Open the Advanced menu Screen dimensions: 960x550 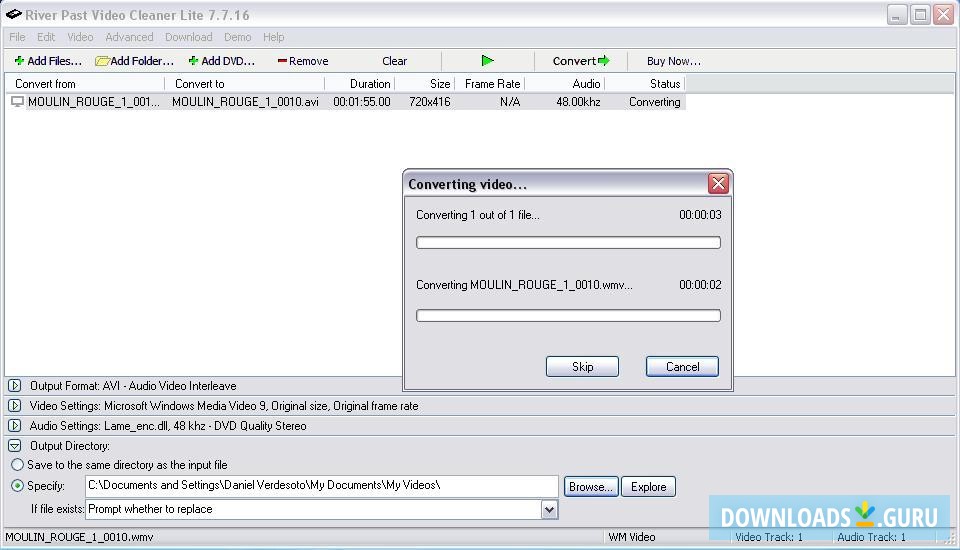(x=129, y=37)
